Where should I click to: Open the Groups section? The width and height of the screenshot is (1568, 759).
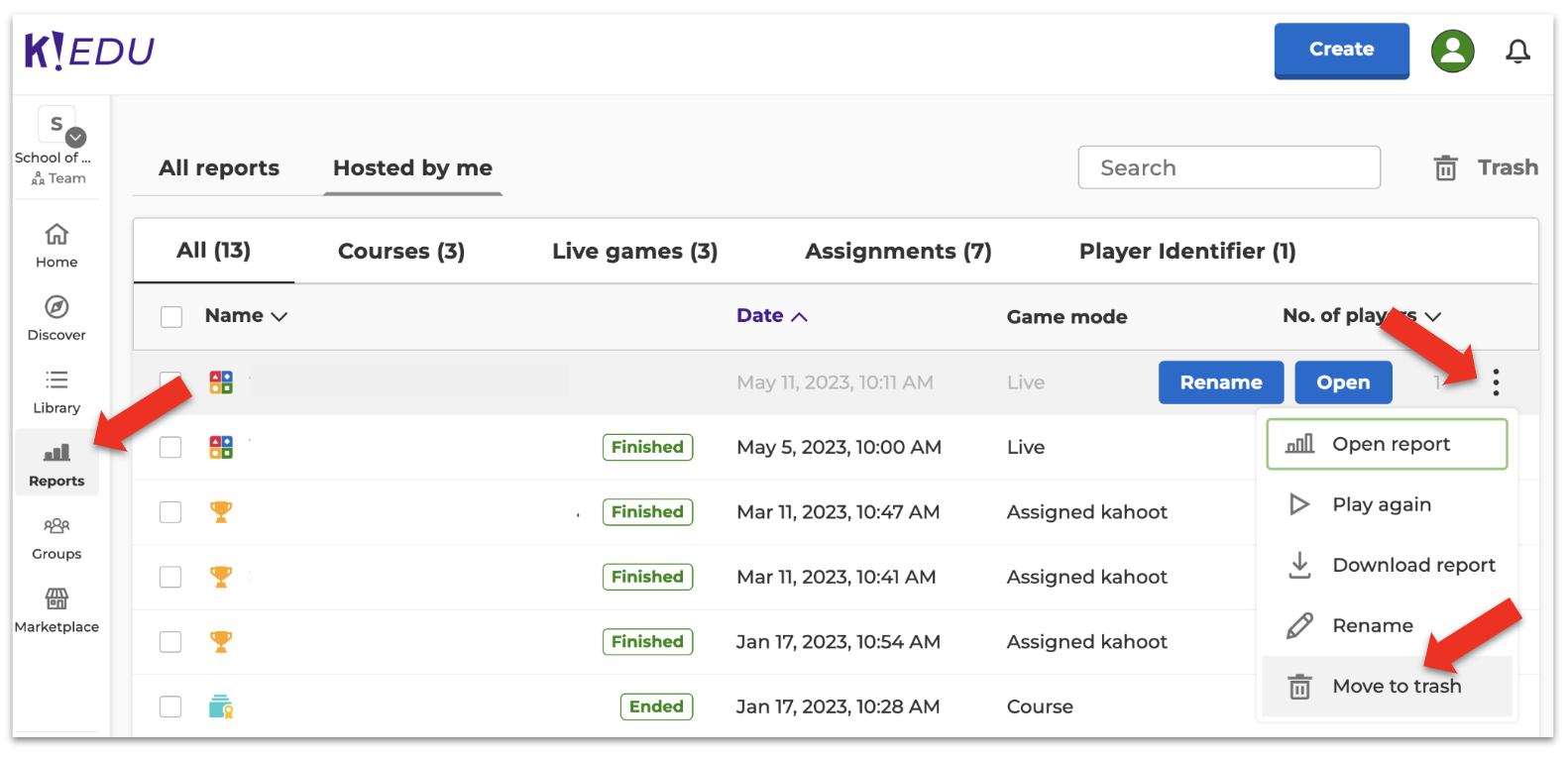pyautogui.click(x=56, y=537)
